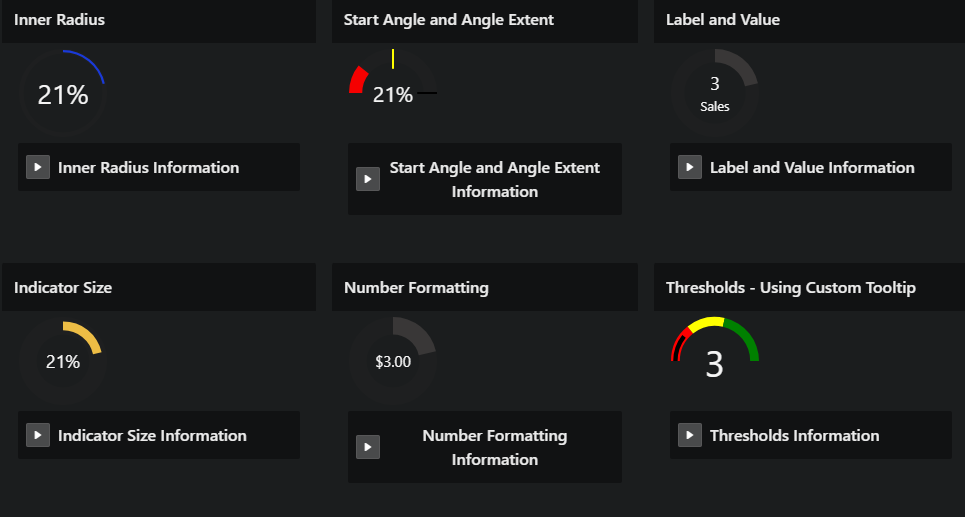Click the Inner Radius panel header
The height and width of the screenshot is (517, 965).
pos(159,20)
